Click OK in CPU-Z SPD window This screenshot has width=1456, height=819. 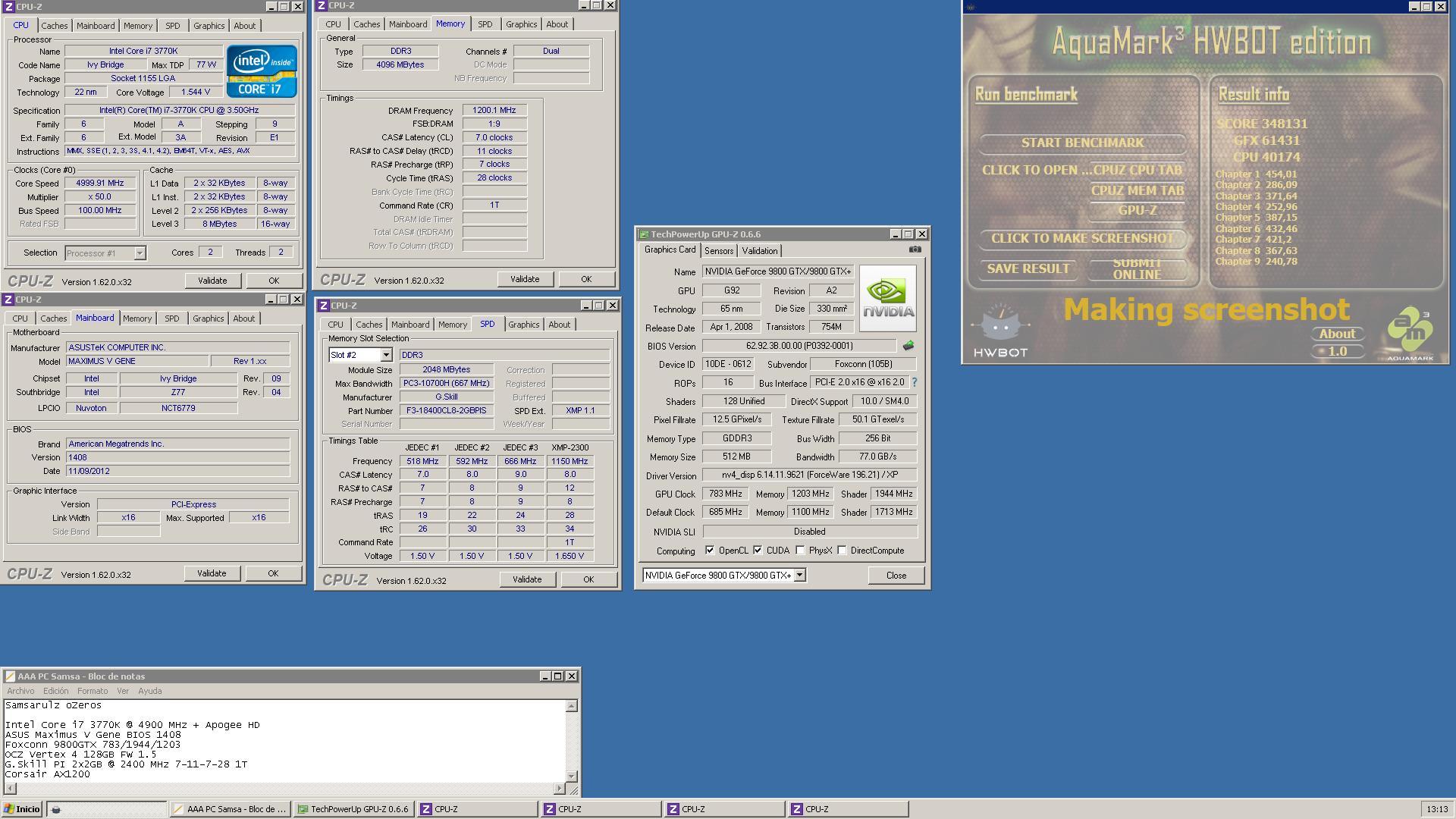click(x=588, y=579)
